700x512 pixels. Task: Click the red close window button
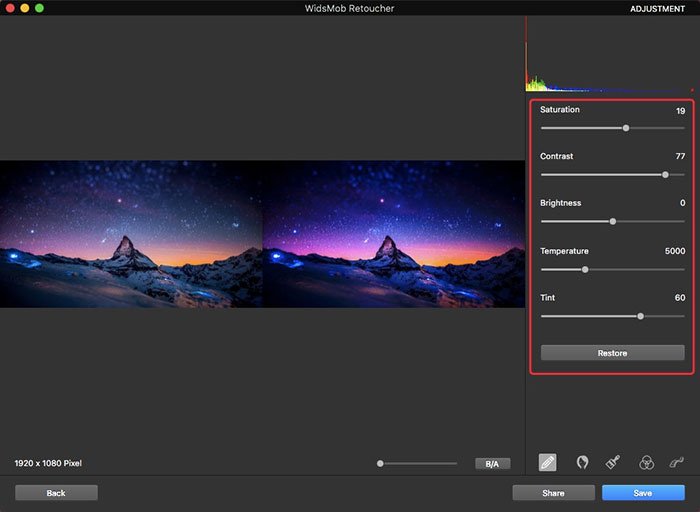click(x=10, y=8)
